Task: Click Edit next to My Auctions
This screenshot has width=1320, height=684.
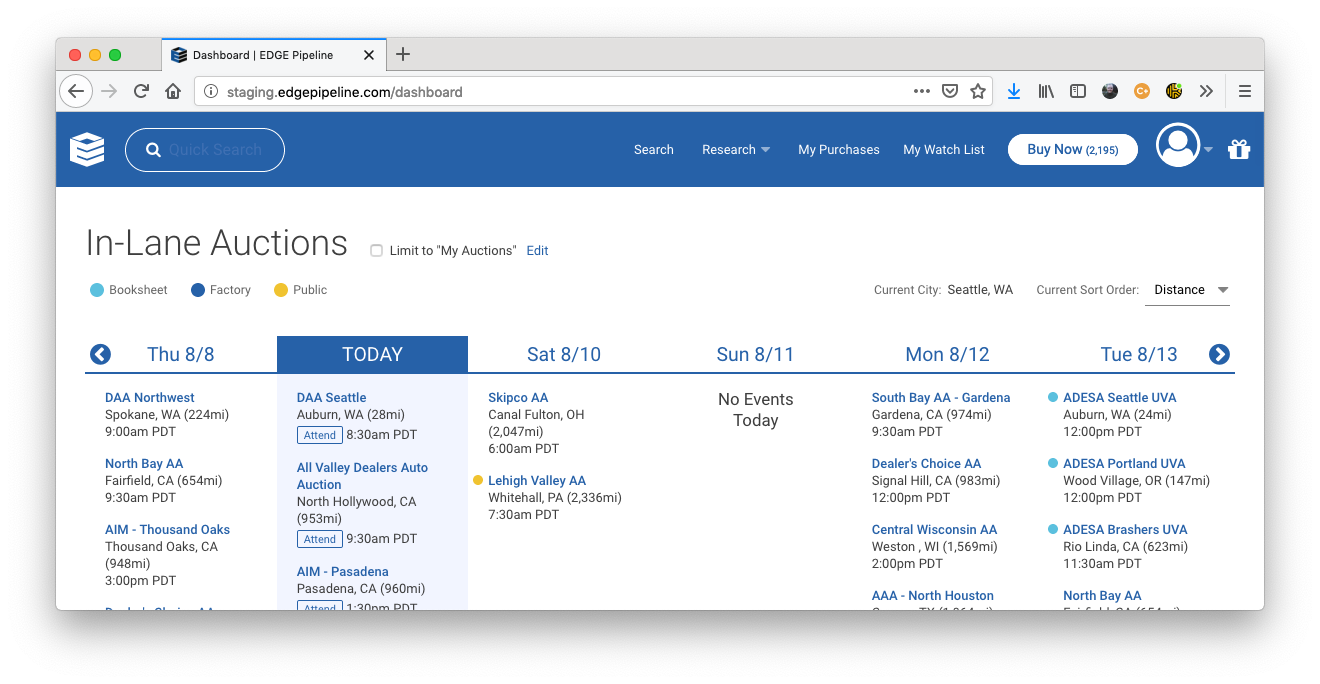Action: click(538, 251)
